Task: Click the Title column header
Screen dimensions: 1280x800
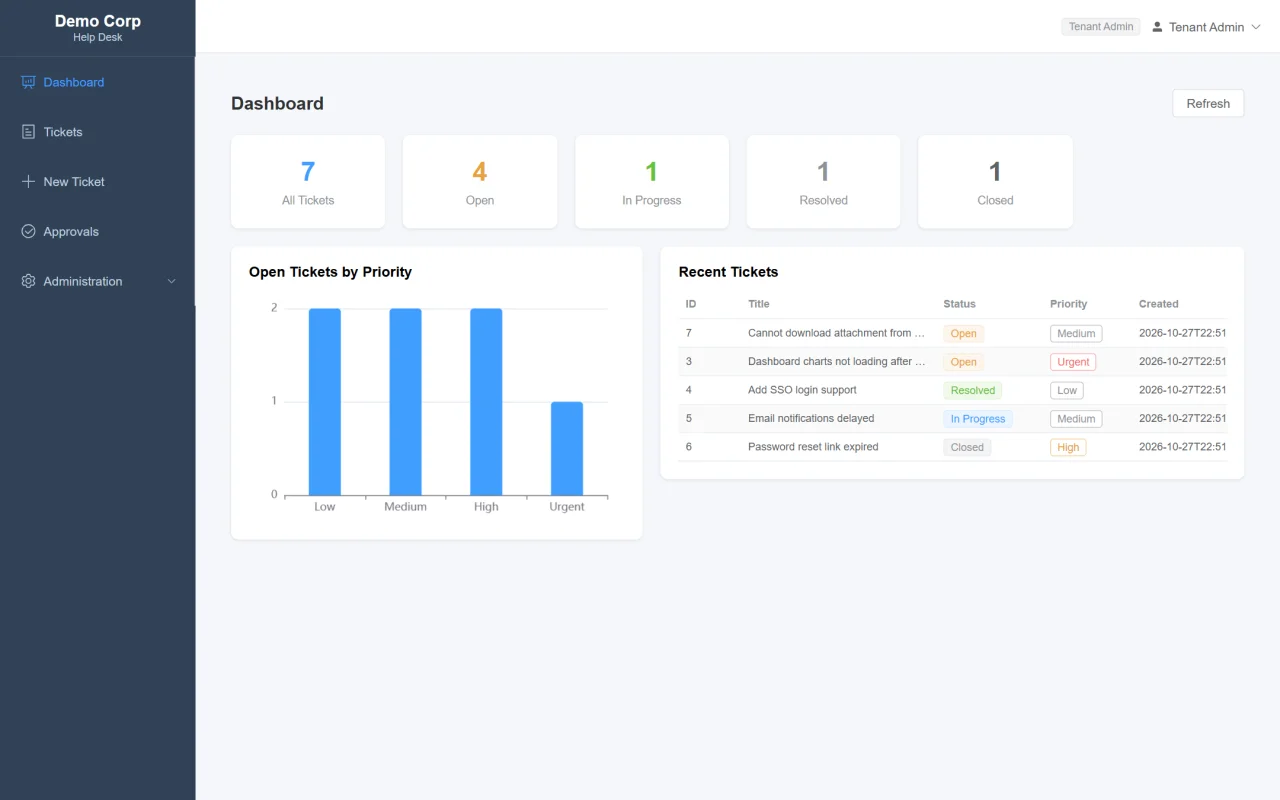Action: (759, 304)
